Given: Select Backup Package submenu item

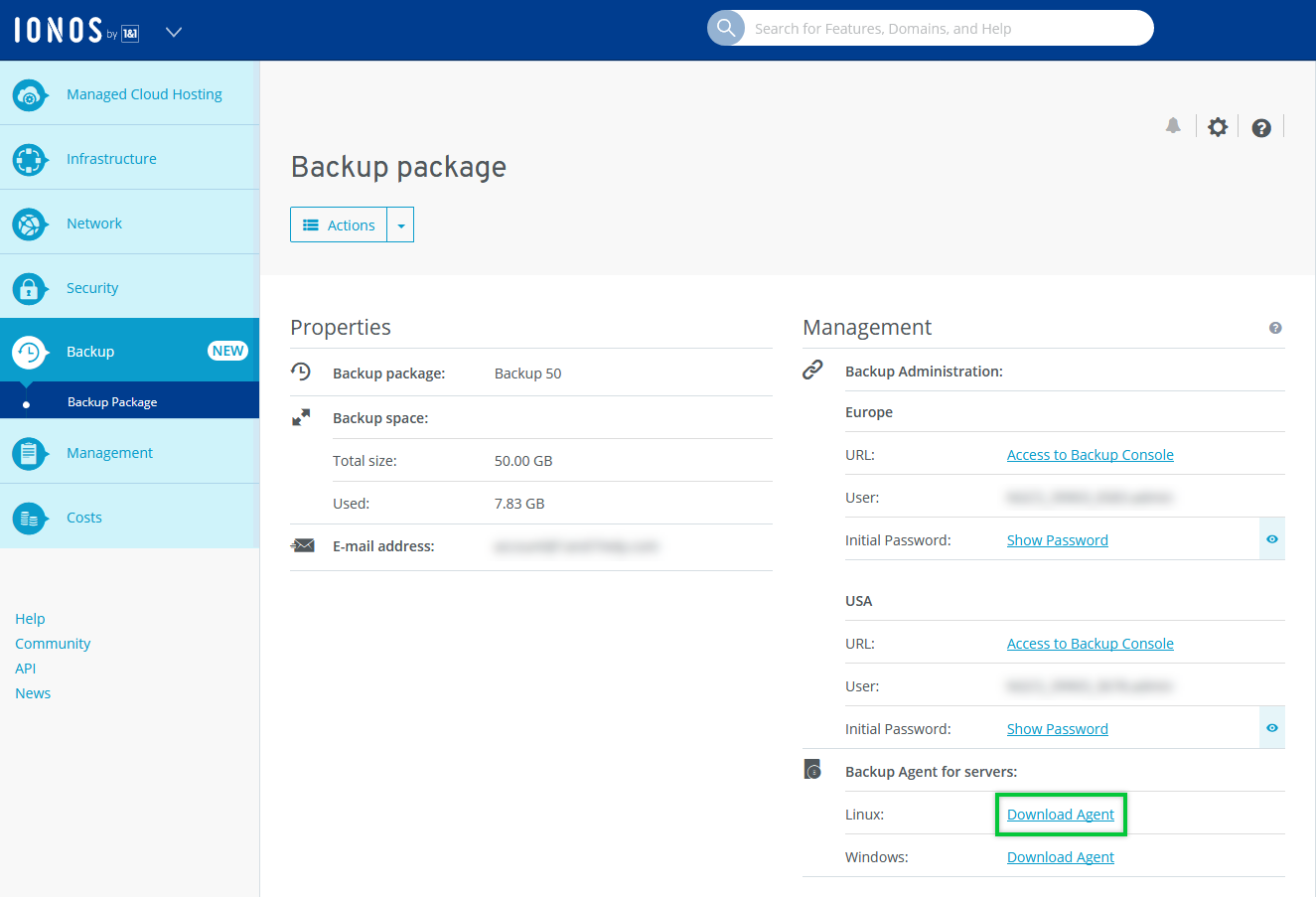Looking at the screenshot, I should (112, 402).
